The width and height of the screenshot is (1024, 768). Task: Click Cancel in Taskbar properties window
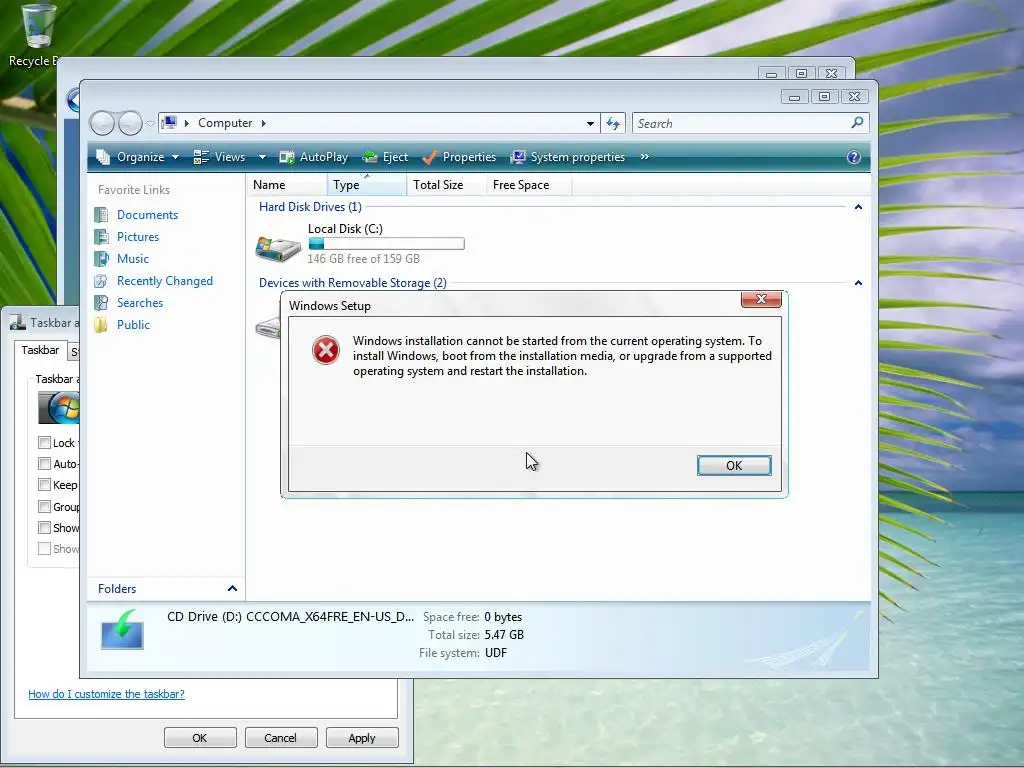pyautogui.click(x=281, y=738)
